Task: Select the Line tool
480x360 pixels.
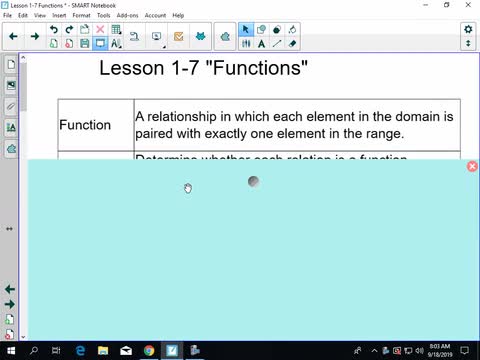Action: click(x=277, y=43)
